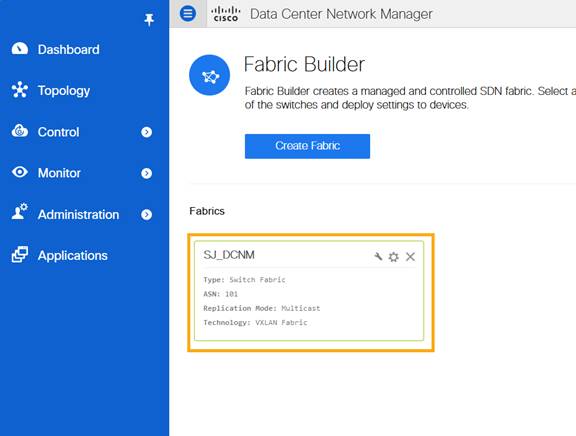Open the Dashboard gauge icon
Image resolution: width=576 pixels, height=436 pixels.
[x=19, y=49]
